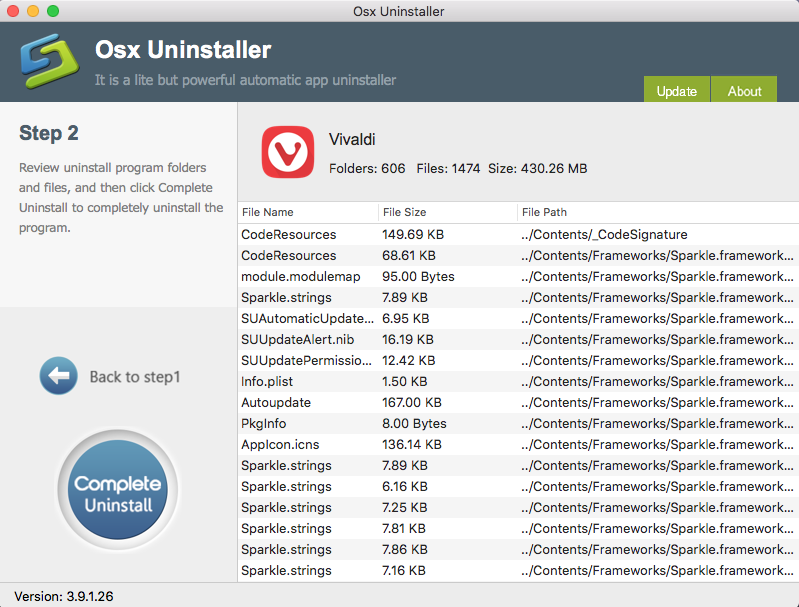Sort by File Size column header
The width and height of the screenshot is (799, 607).
pos(404,213)
